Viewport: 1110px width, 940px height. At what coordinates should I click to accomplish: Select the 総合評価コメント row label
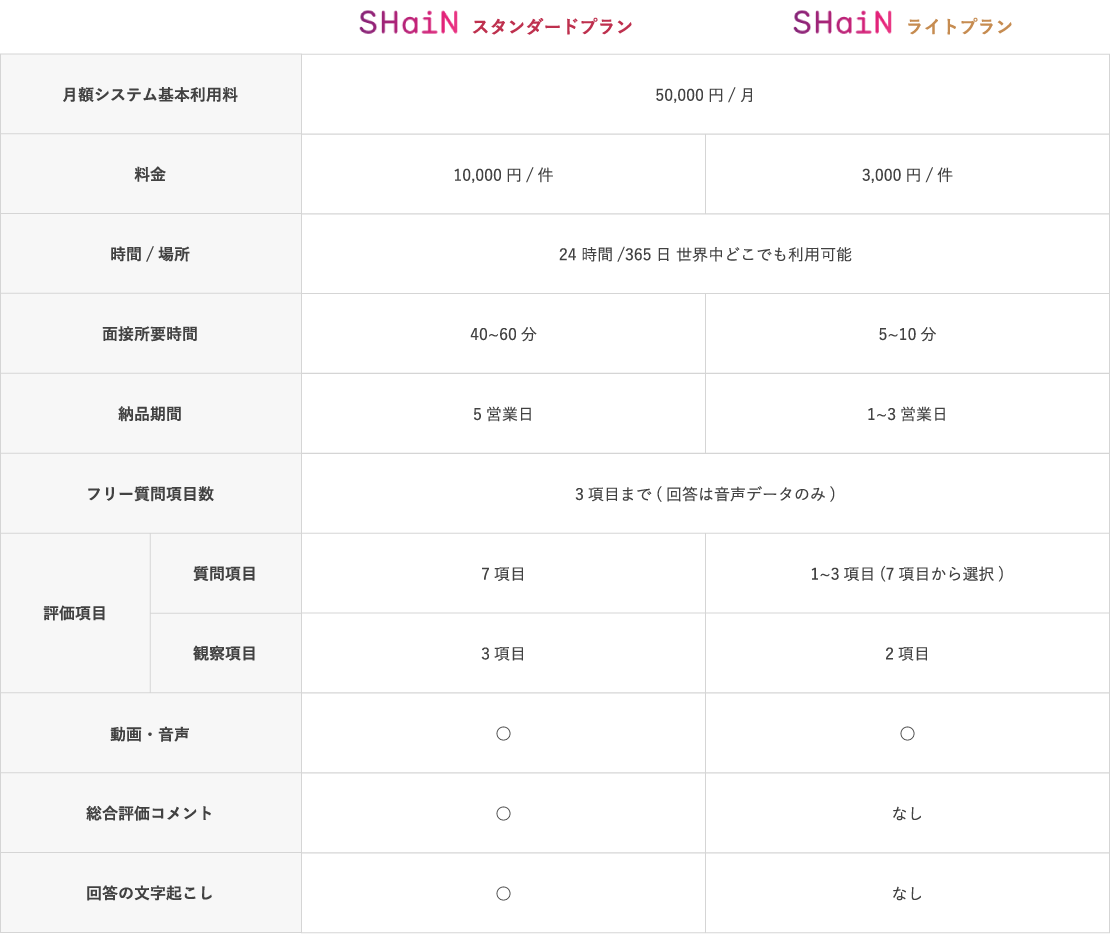pyautogui.click(x=150, y=813)
